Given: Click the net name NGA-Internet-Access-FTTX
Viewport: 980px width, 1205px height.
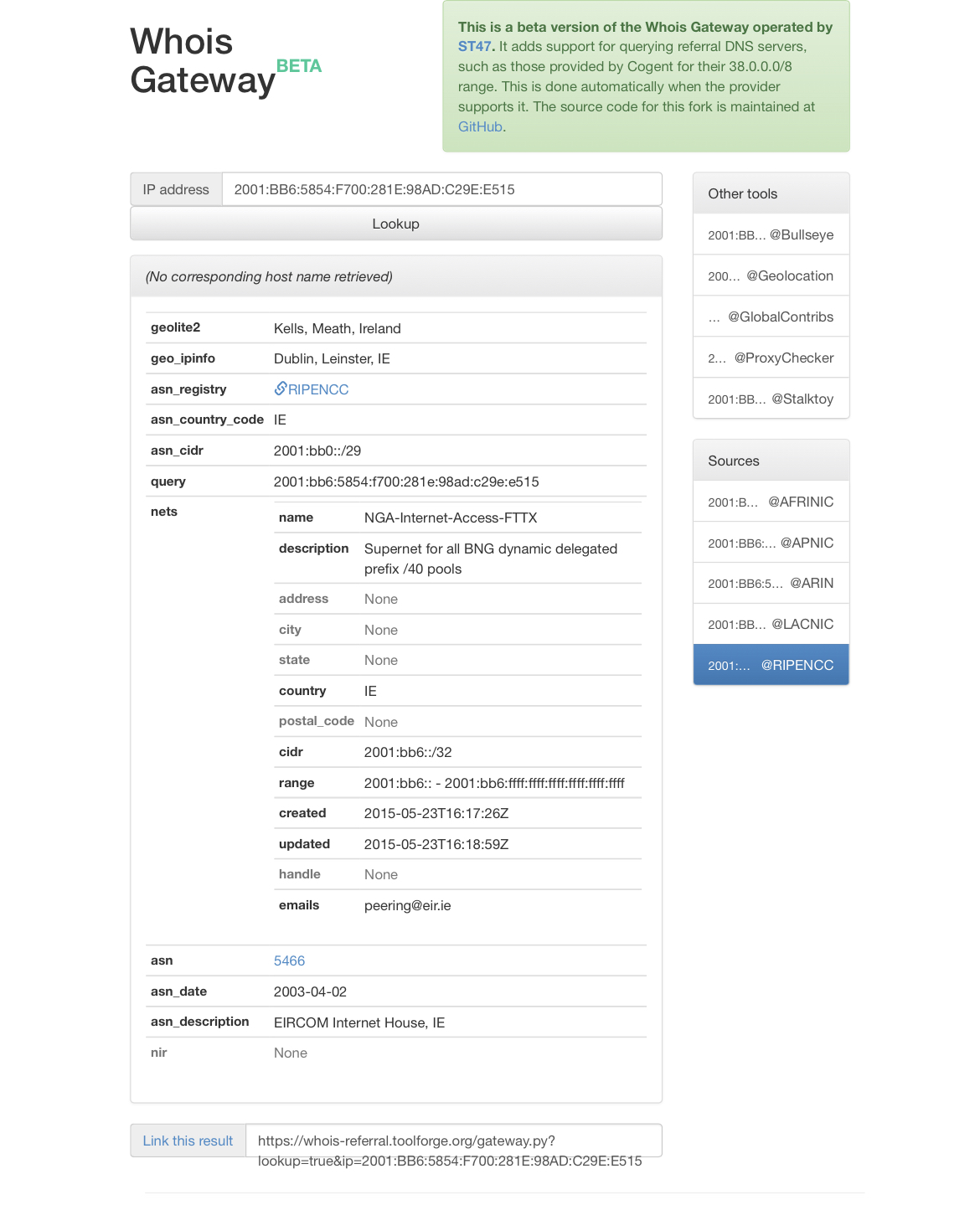Looking at the screenshot, I should tap(451, 518).
